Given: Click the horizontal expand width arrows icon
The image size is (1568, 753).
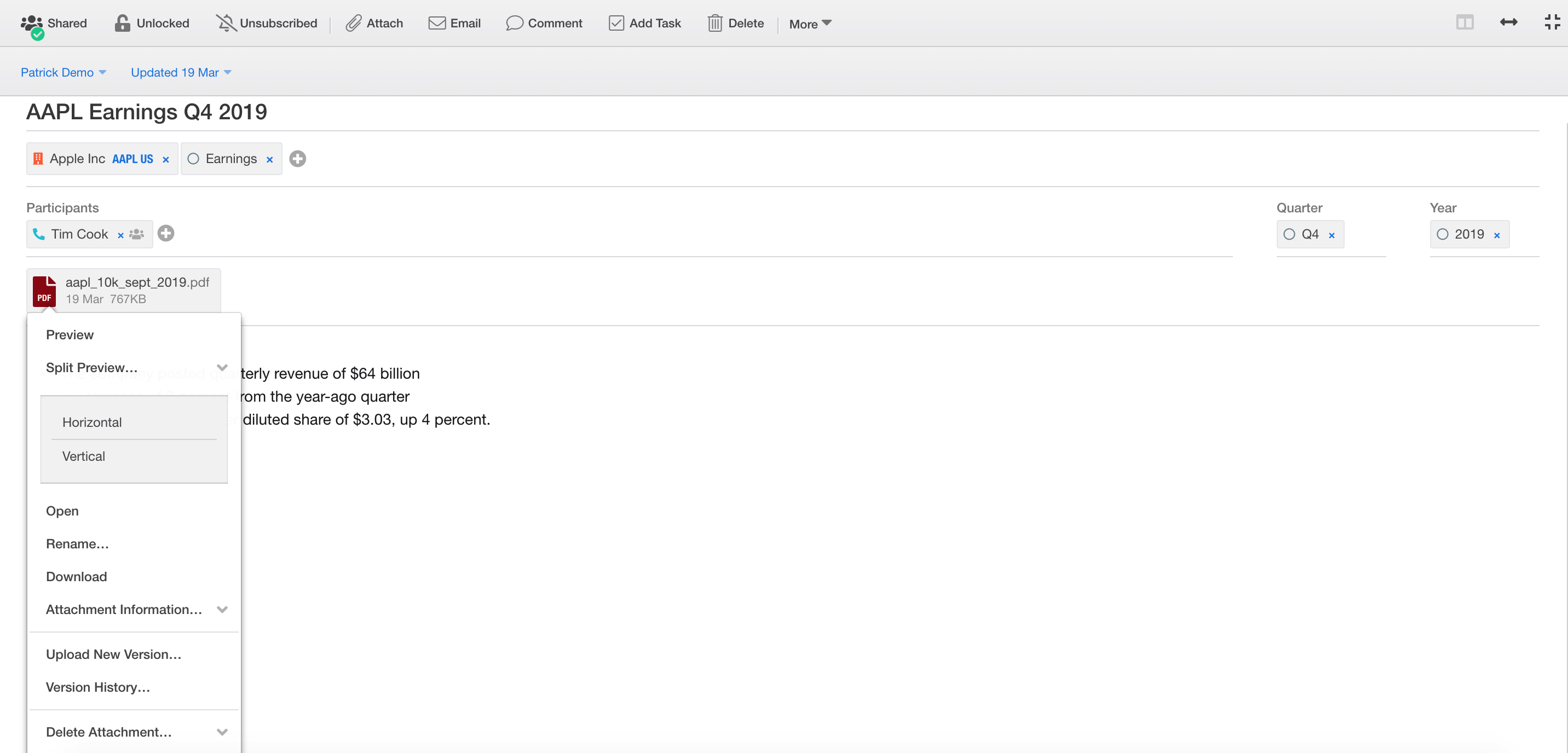Looking at the screenshot, I should (1508, 22).
